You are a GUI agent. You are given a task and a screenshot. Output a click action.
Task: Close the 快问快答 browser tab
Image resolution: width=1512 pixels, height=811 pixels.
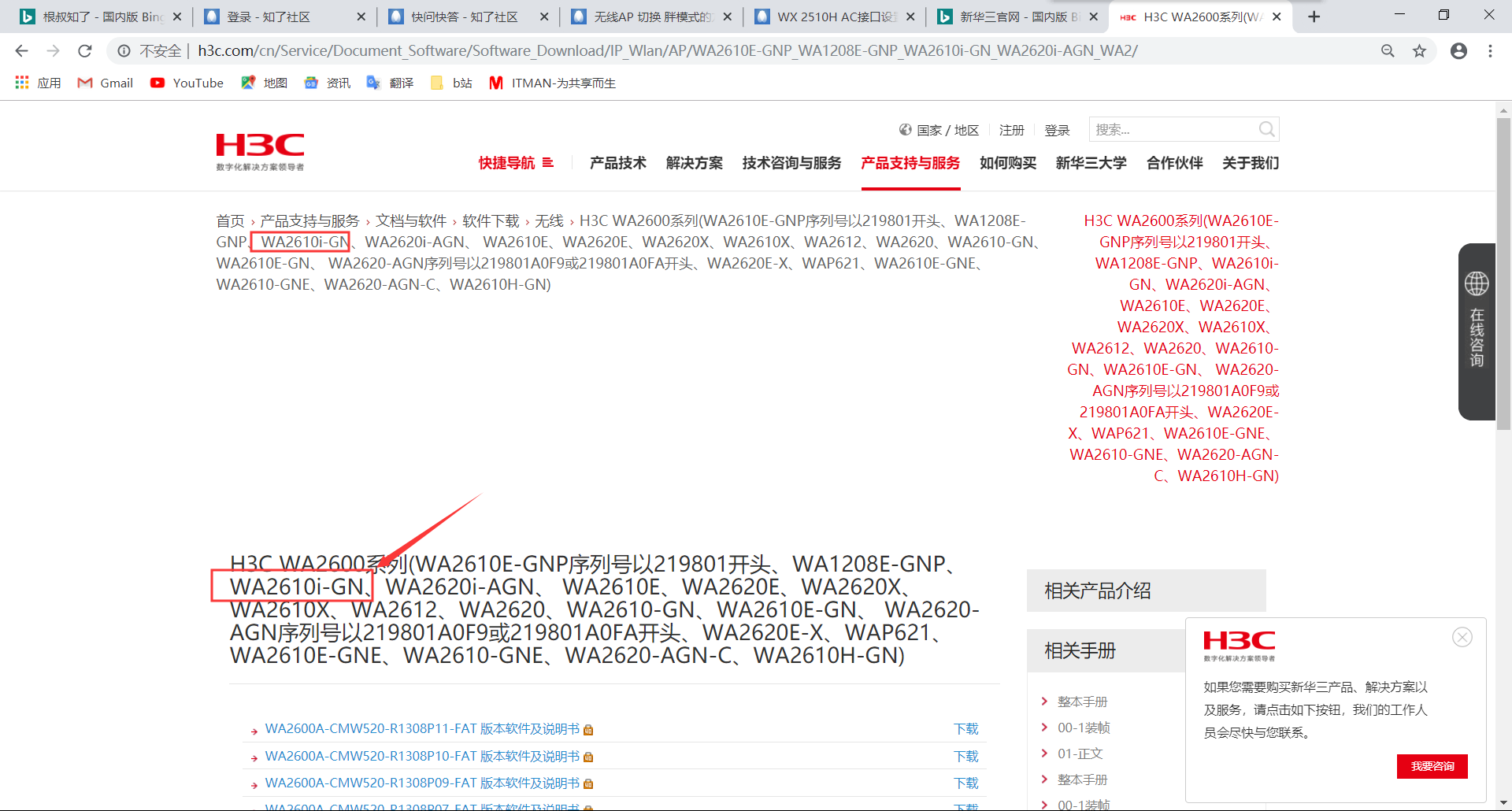(x=544, y=17)
